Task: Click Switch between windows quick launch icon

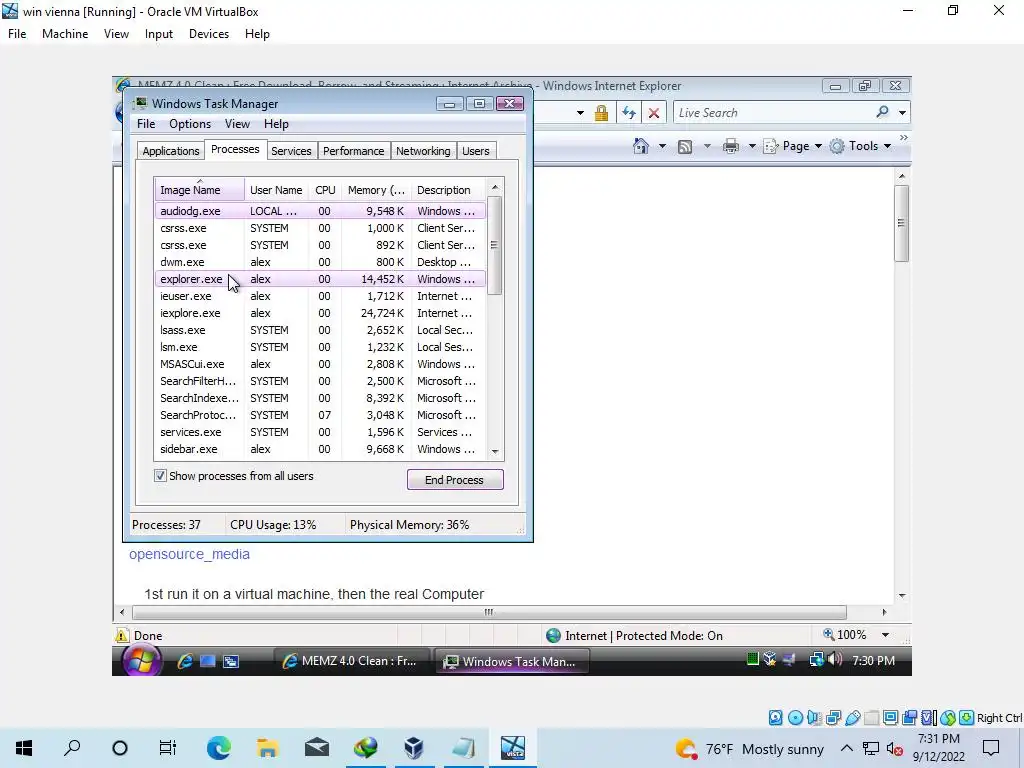Action: click(231, 661)
